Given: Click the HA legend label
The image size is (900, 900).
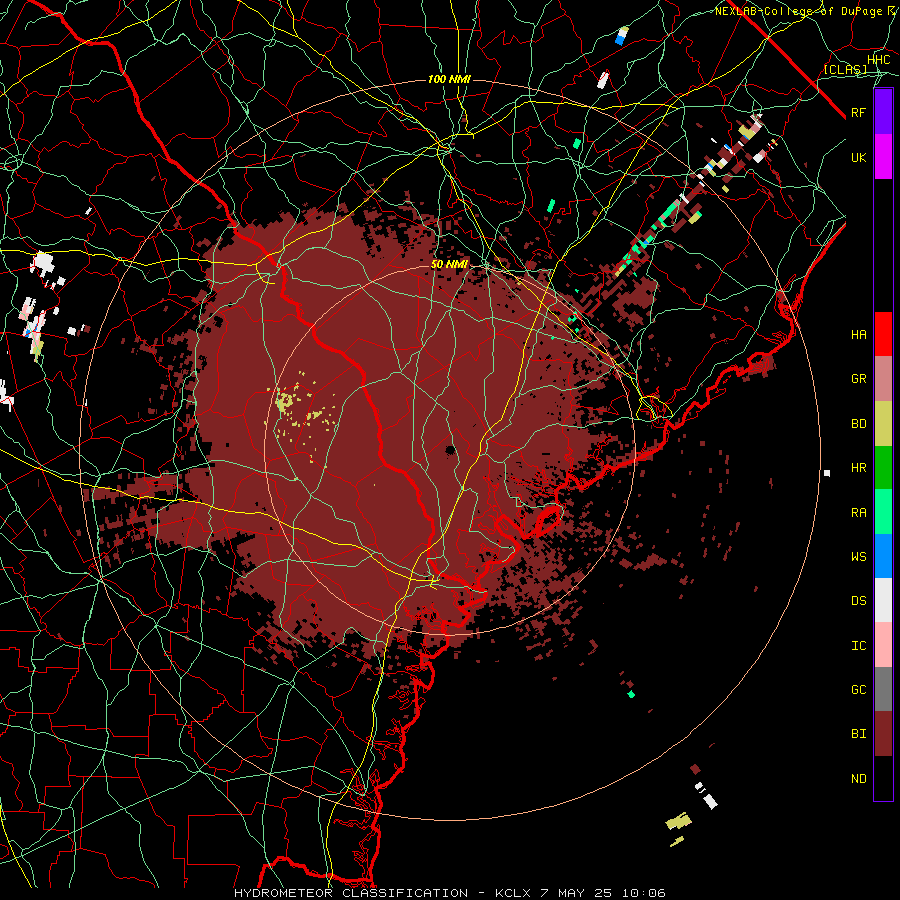Looking at the screenshot, I should point(858,334).
